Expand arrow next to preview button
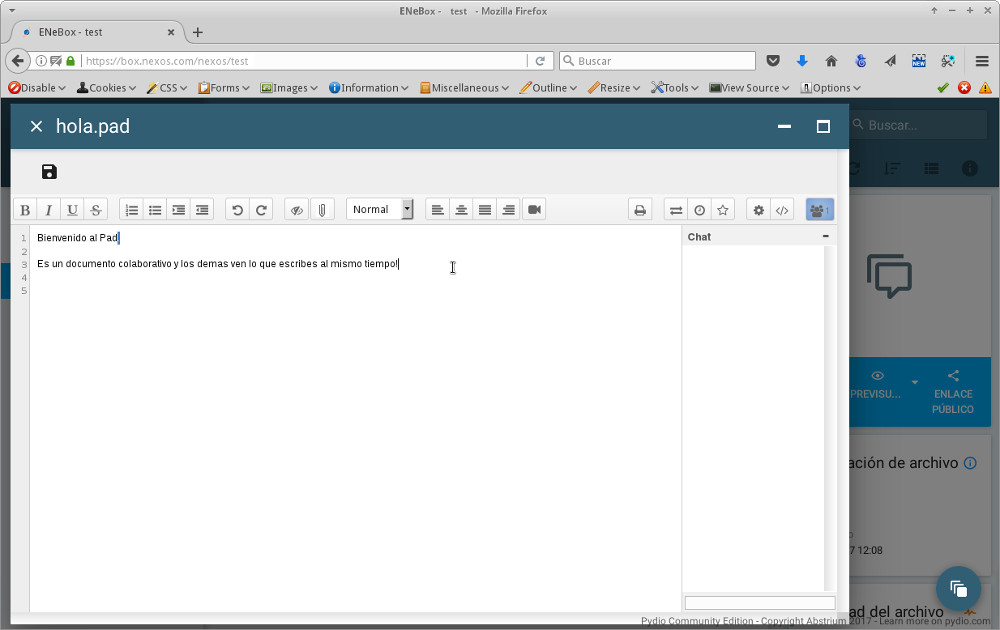Viewport: 1000px width, 630px height. [x=915, y=382]
